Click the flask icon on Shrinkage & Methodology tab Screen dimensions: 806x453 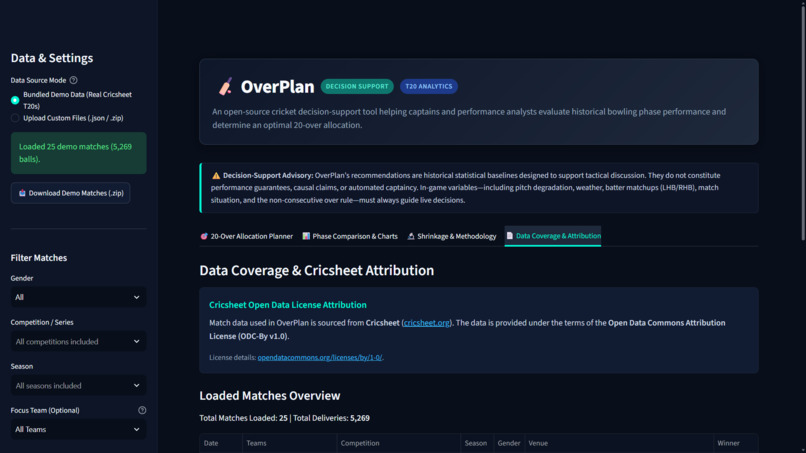click(x=411, y=236)
